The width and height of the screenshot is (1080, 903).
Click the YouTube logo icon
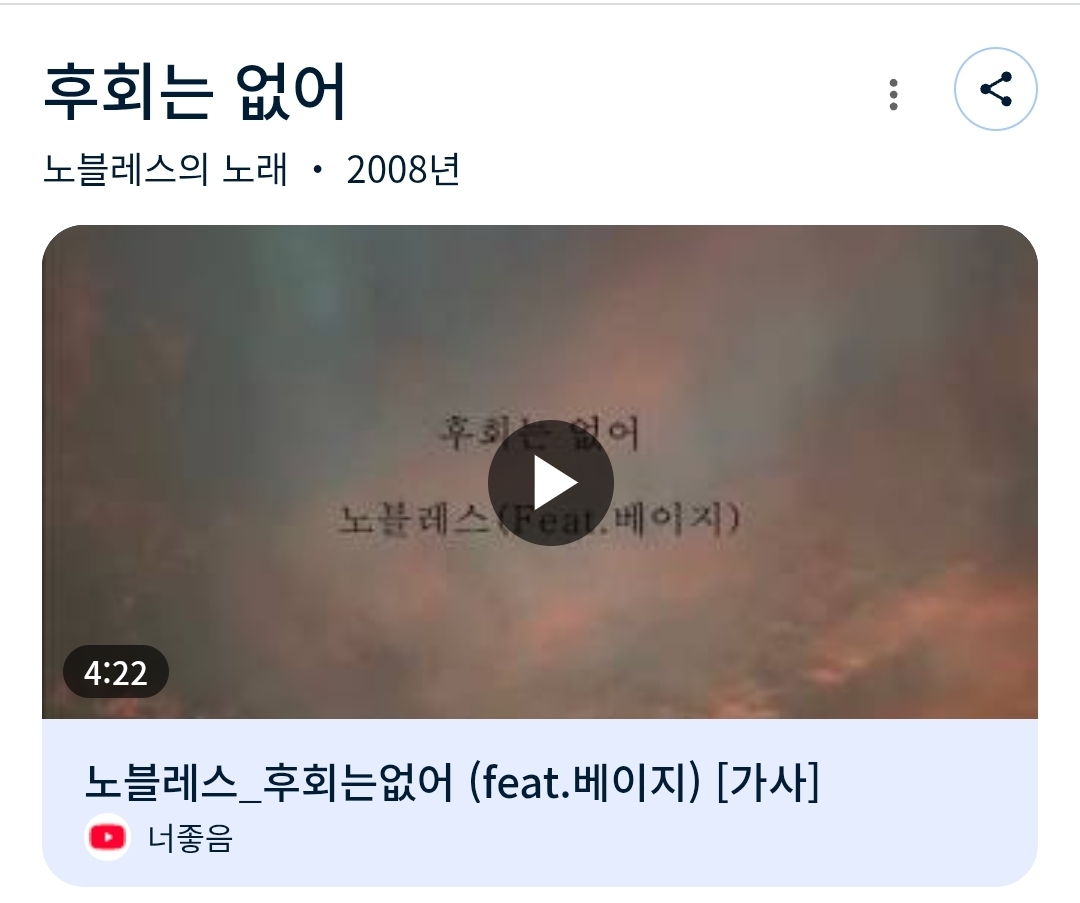[107, 837]
